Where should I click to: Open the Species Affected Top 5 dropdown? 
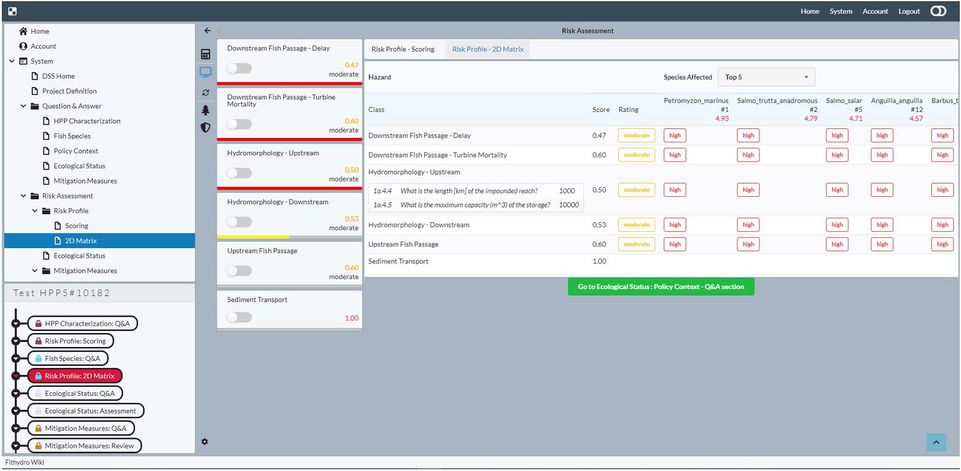[766, 77]
